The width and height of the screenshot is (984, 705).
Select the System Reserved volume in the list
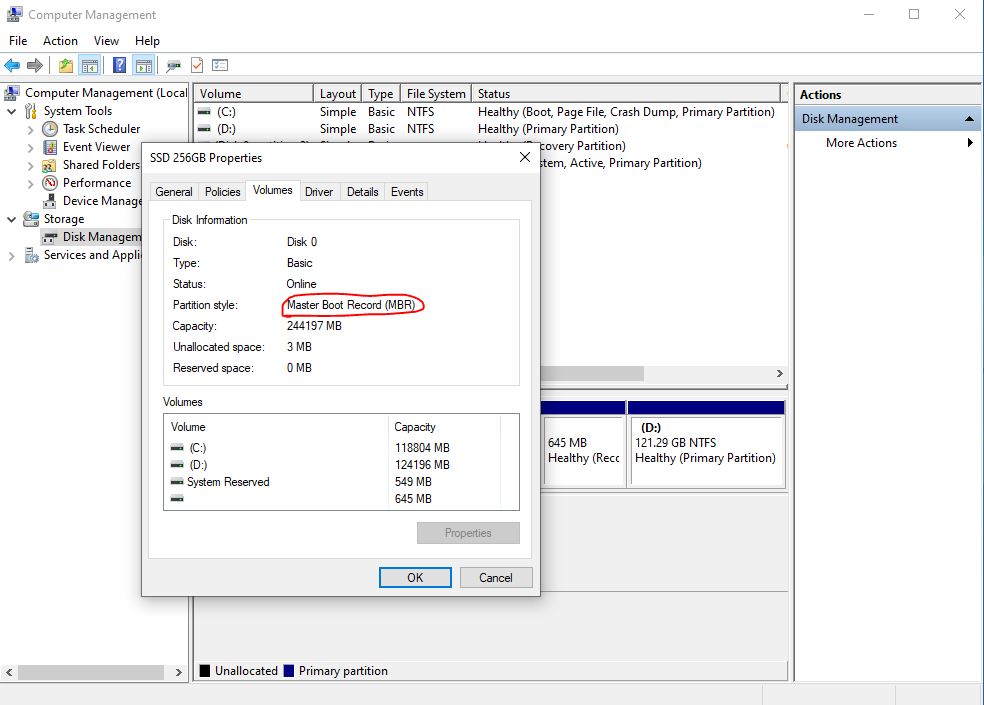[227, 482]
